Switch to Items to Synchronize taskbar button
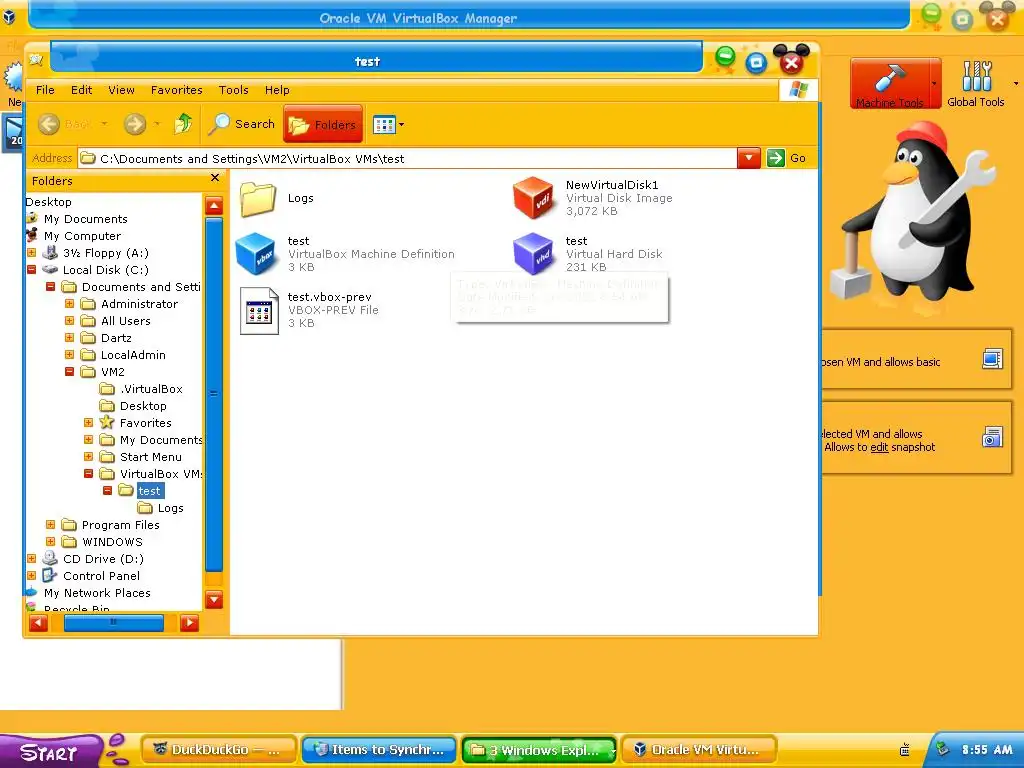The width and height of the screenshot is (1024, 768). [x=380, y=750]
